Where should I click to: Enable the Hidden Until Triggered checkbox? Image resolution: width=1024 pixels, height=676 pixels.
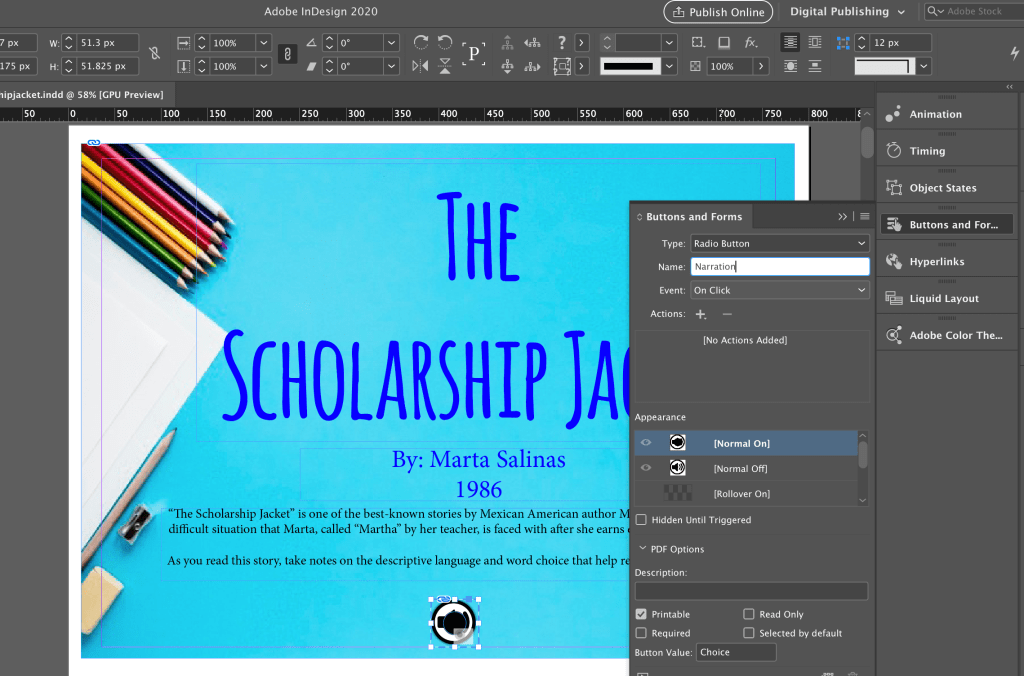pyautogui.click(x=641, y=520)
